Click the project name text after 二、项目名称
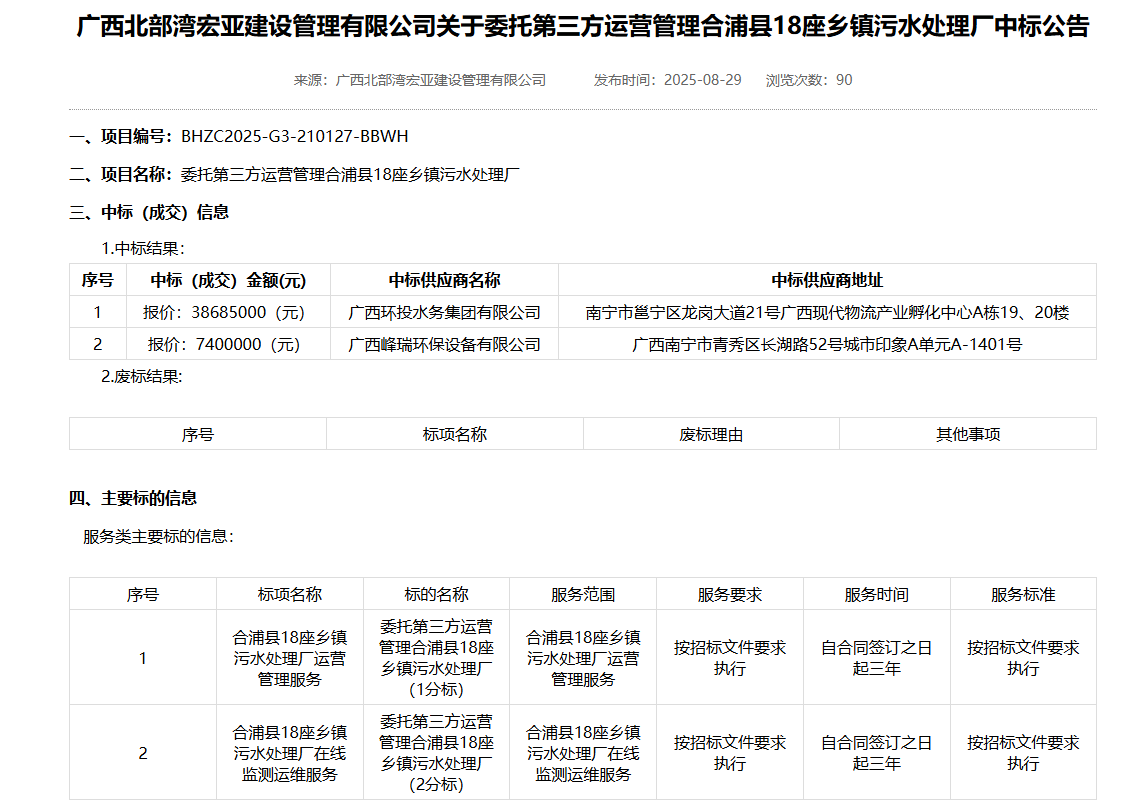This screenshot has width=1136, height=810. pos(350,175)
